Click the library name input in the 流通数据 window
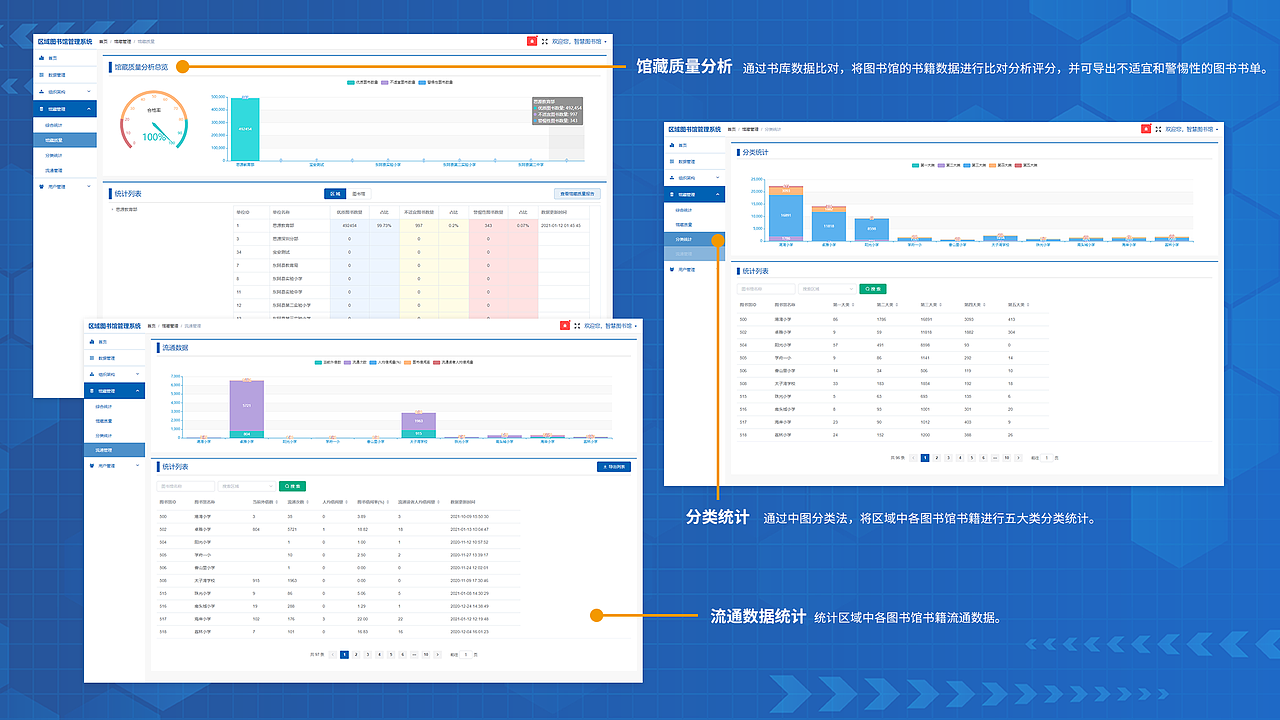 coord(186,486)
